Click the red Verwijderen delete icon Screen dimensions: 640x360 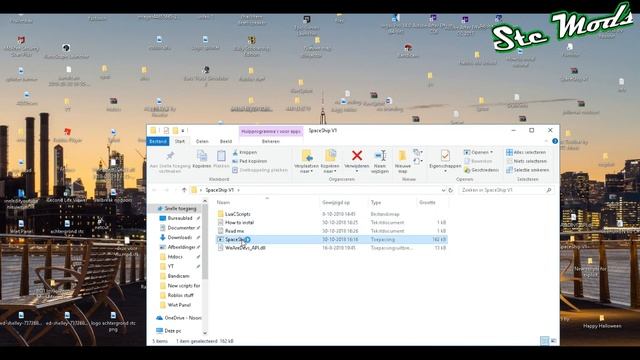pos(357,156)
